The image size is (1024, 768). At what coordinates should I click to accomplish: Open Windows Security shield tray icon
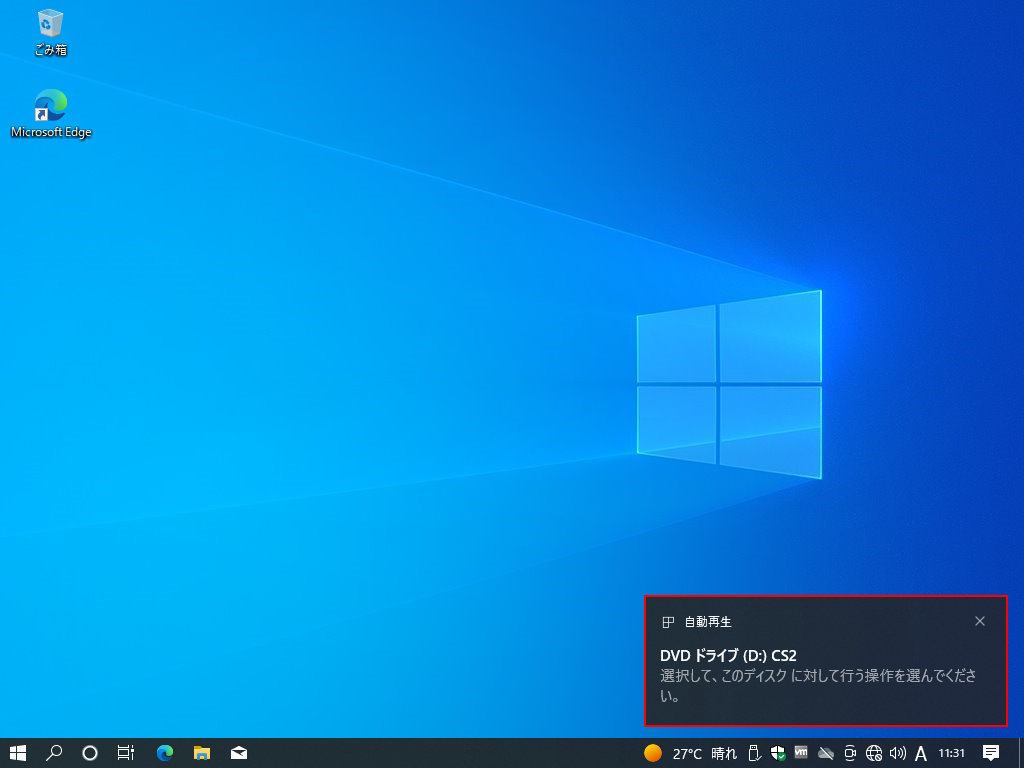pyautogui.click(x=778, y=753)
